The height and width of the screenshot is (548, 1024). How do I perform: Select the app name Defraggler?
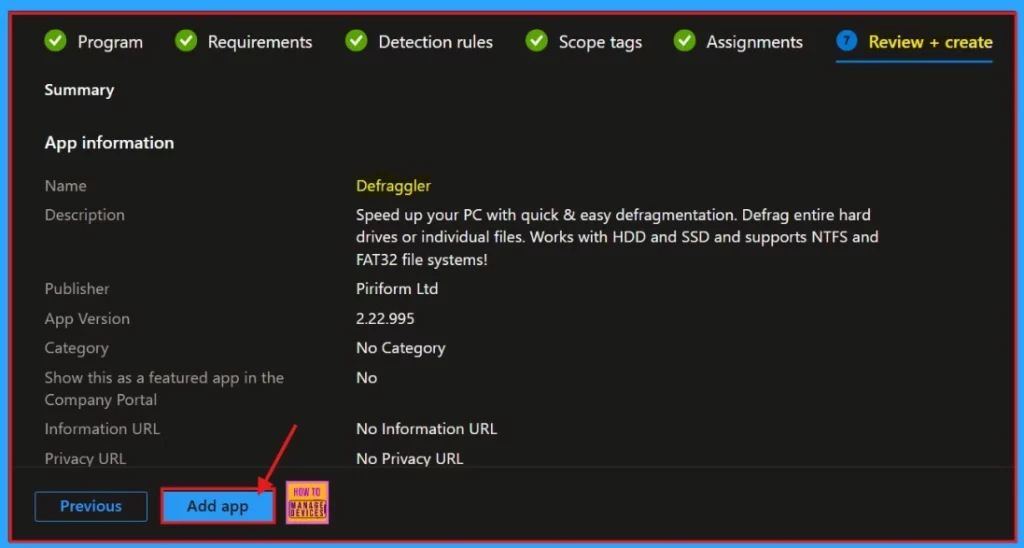click(x=393, y=186)
